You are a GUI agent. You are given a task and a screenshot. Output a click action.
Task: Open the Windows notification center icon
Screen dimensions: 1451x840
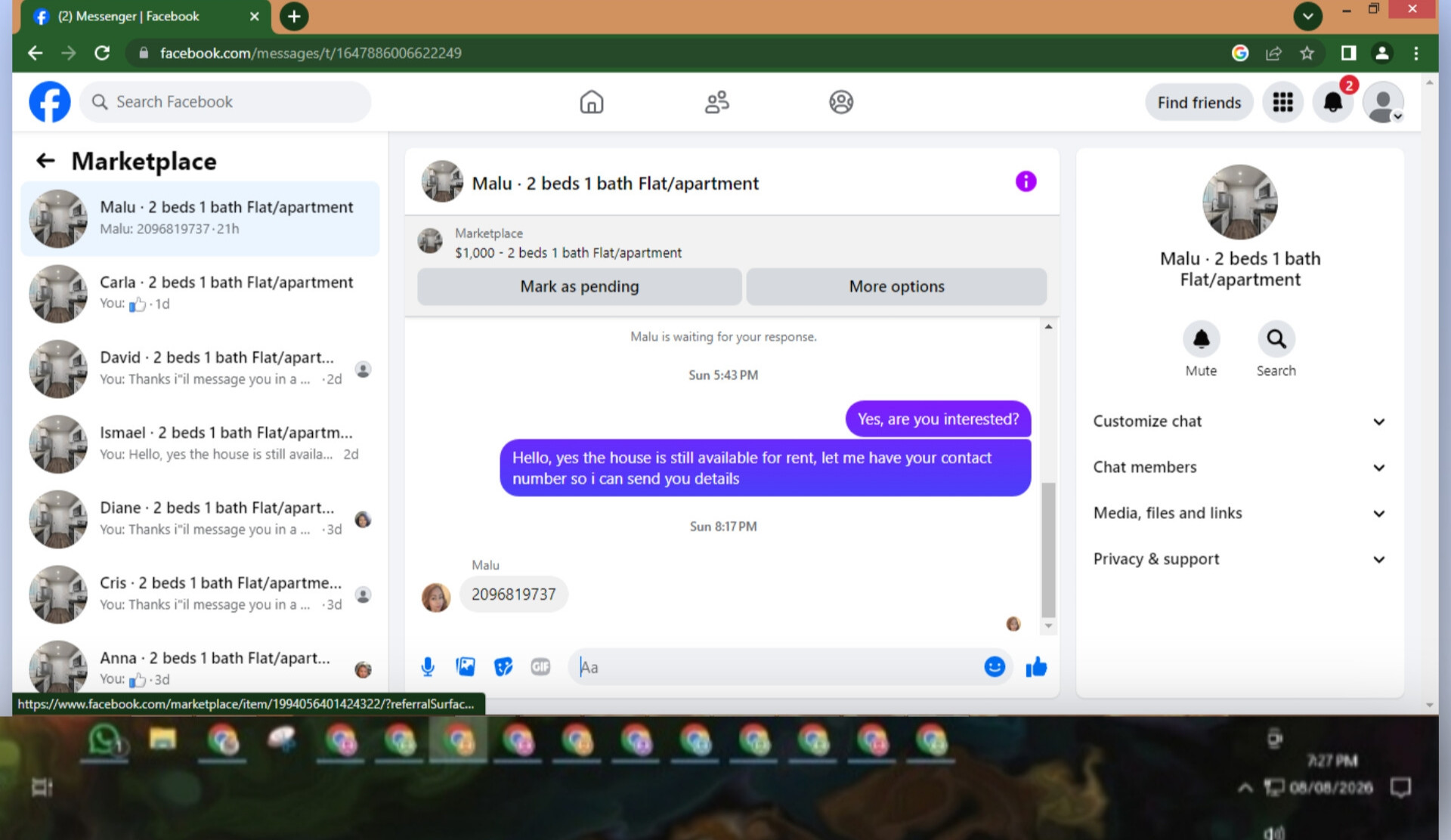coord(1400,788)
